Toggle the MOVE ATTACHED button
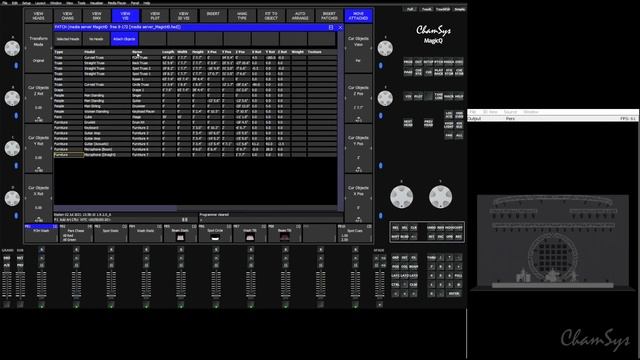The width and height of the screenshot is (640, 360). (x=358, y=16)
